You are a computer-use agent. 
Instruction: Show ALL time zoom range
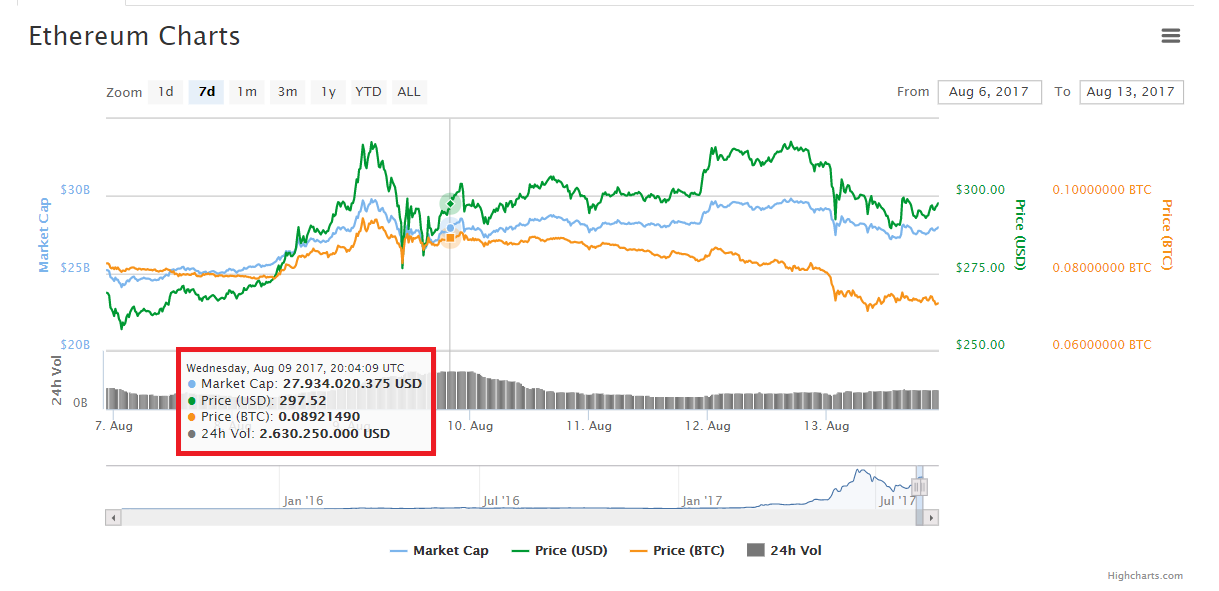tap(408, 92)
